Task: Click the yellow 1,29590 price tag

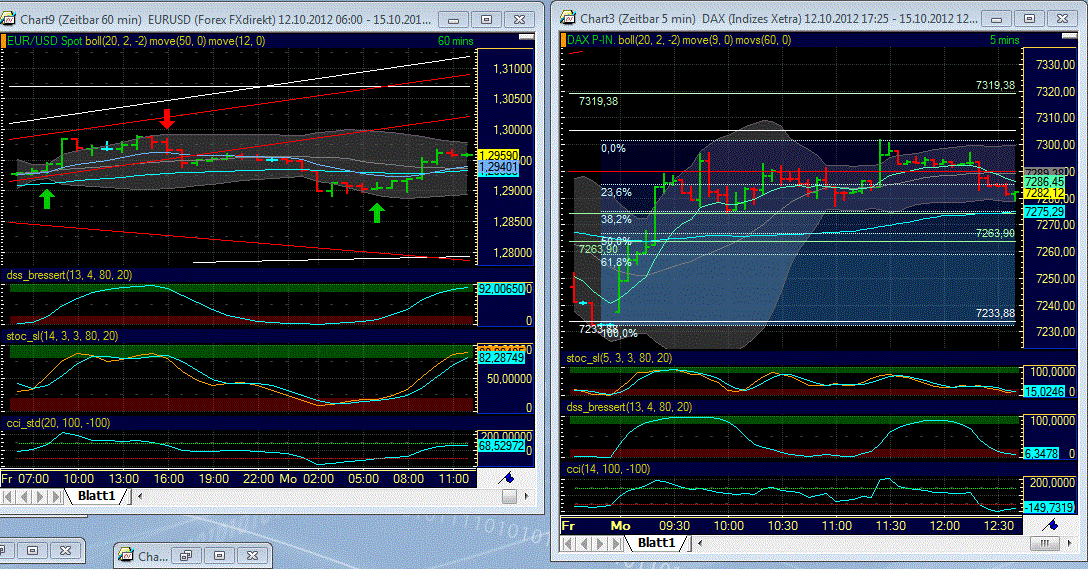Action: click(x=499, y=155)
